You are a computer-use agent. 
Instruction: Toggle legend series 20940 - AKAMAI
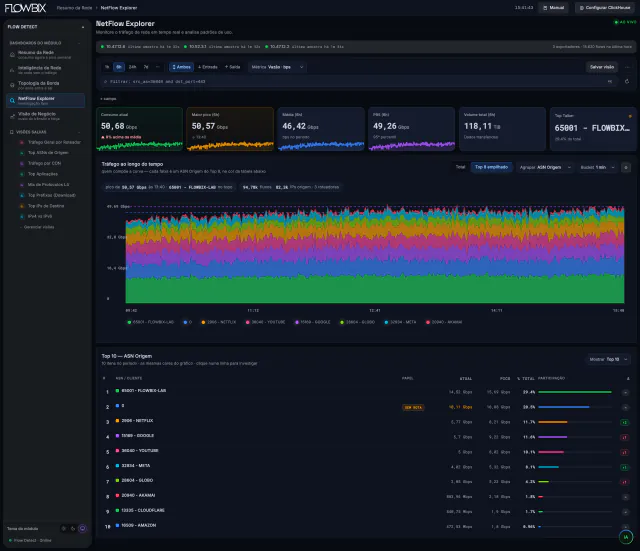point(444,322)
